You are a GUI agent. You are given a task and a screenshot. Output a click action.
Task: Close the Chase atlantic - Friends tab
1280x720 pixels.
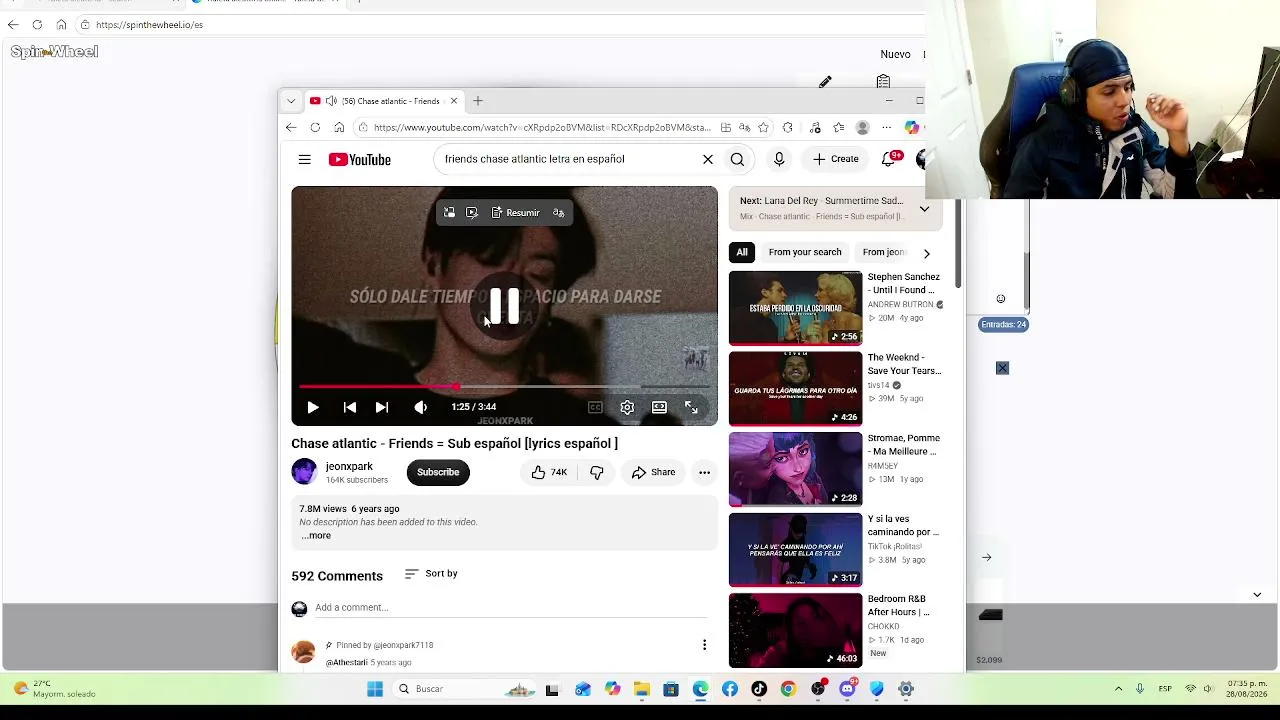tap(453, 101)
